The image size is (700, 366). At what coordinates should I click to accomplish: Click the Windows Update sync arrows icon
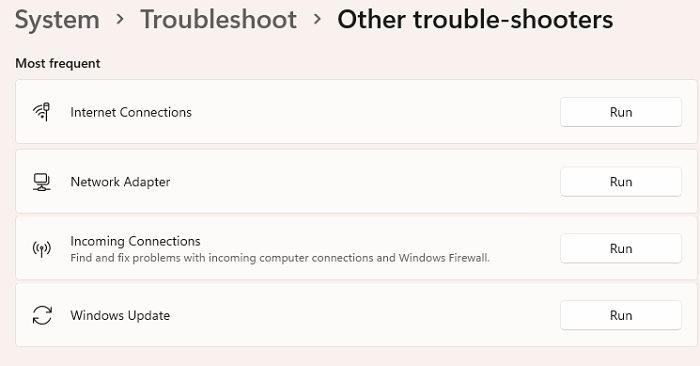click(x=42, y=315)
